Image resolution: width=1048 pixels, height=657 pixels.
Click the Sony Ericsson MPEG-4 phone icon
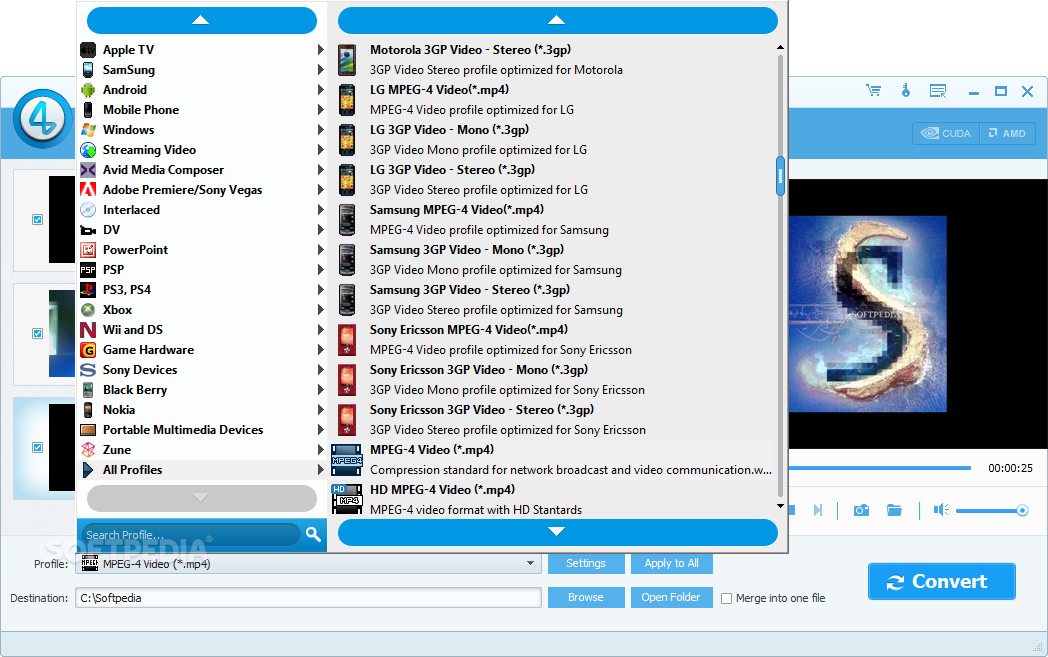pyautogui.click(x=347, y=340)
